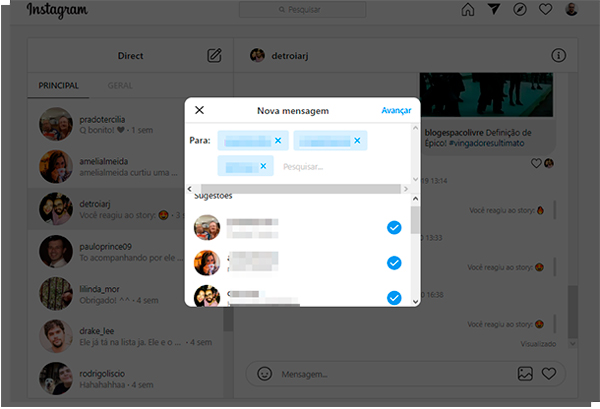Remove the second recipient tag
600x409 pixels.
pos(357,140)
